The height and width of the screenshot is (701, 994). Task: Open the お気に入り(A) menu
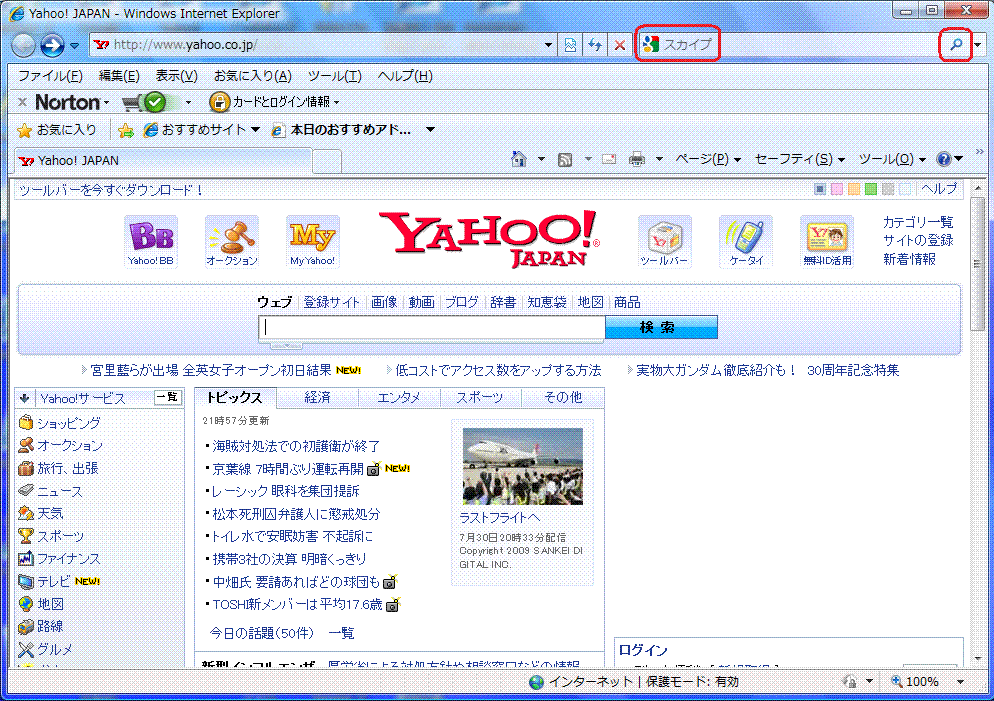tap(252, 76)
